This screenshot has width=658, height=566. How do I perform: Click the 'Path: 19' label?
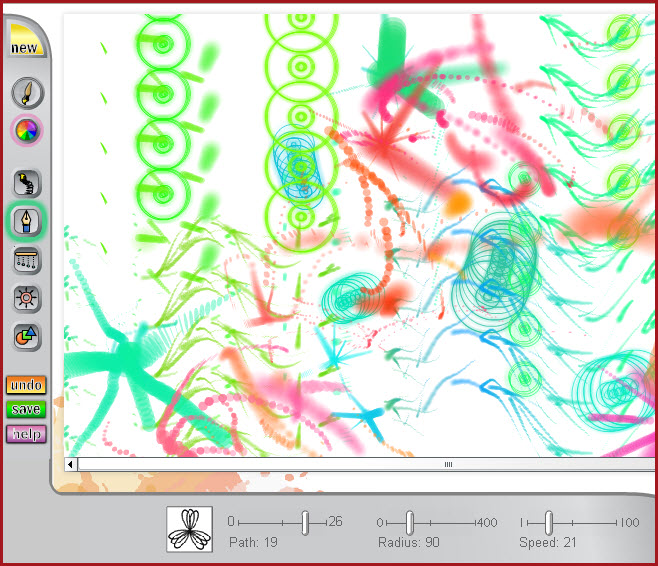tap(253, 543)
